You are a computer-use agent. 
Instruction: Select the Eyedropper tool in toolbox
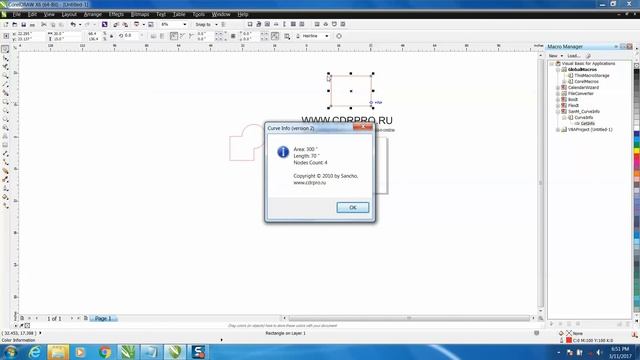(x=5, y=180)
